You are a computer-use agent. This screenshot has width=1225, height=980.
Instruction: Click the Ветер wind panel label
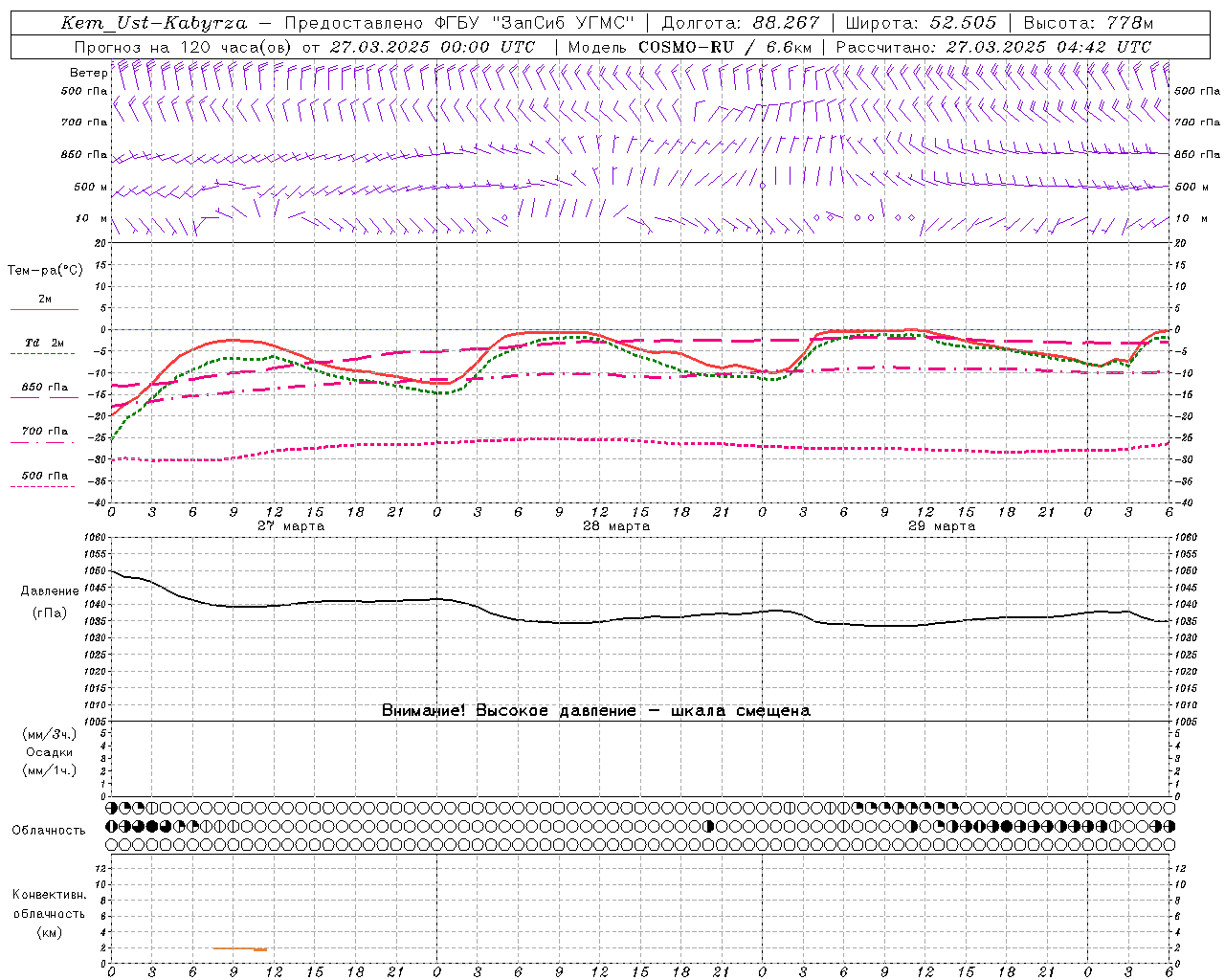pos(88,73)
